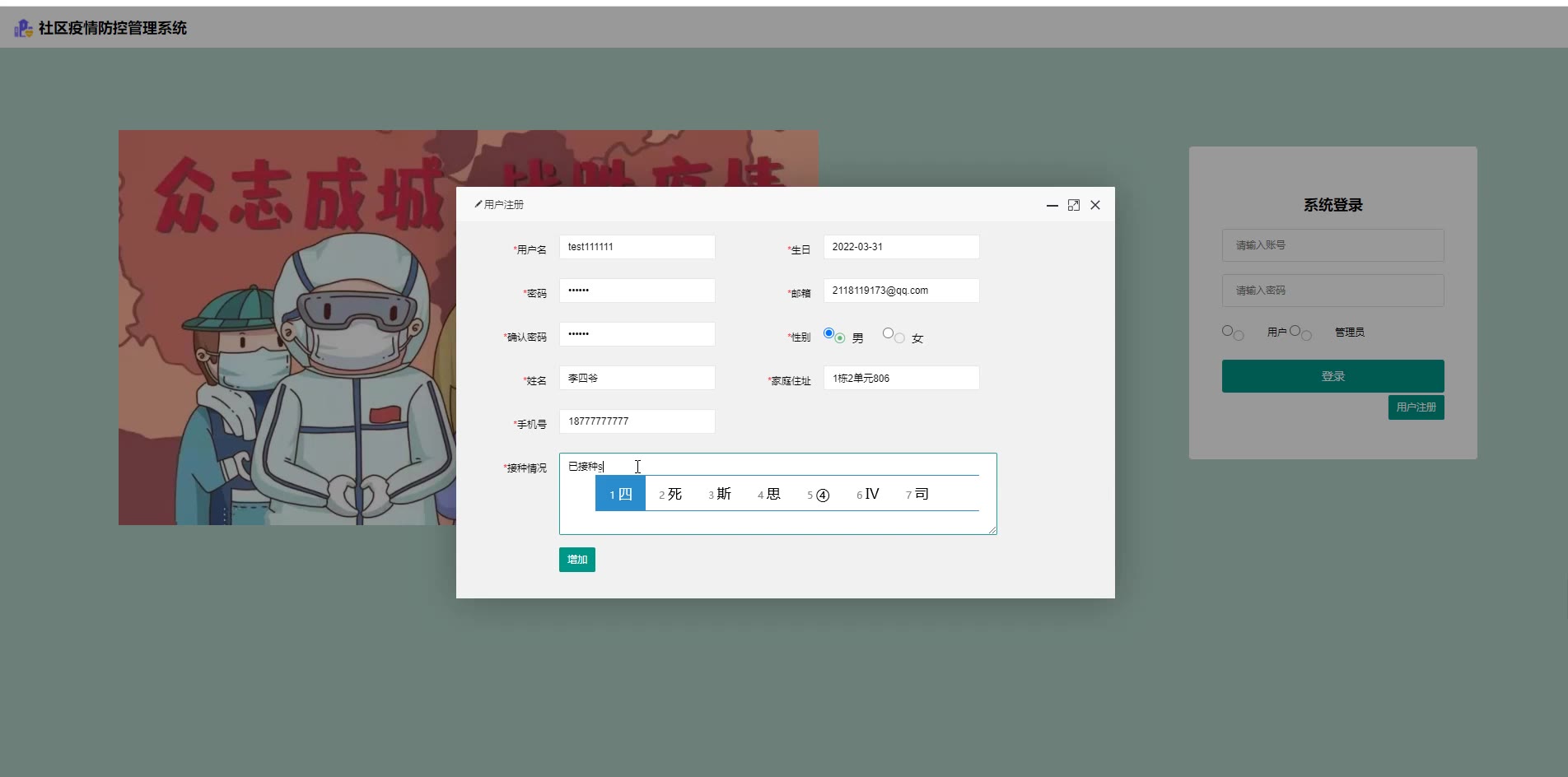The image size is (1568, 777).
Task: Click into the 密码 password field
Action: (637, 291)
